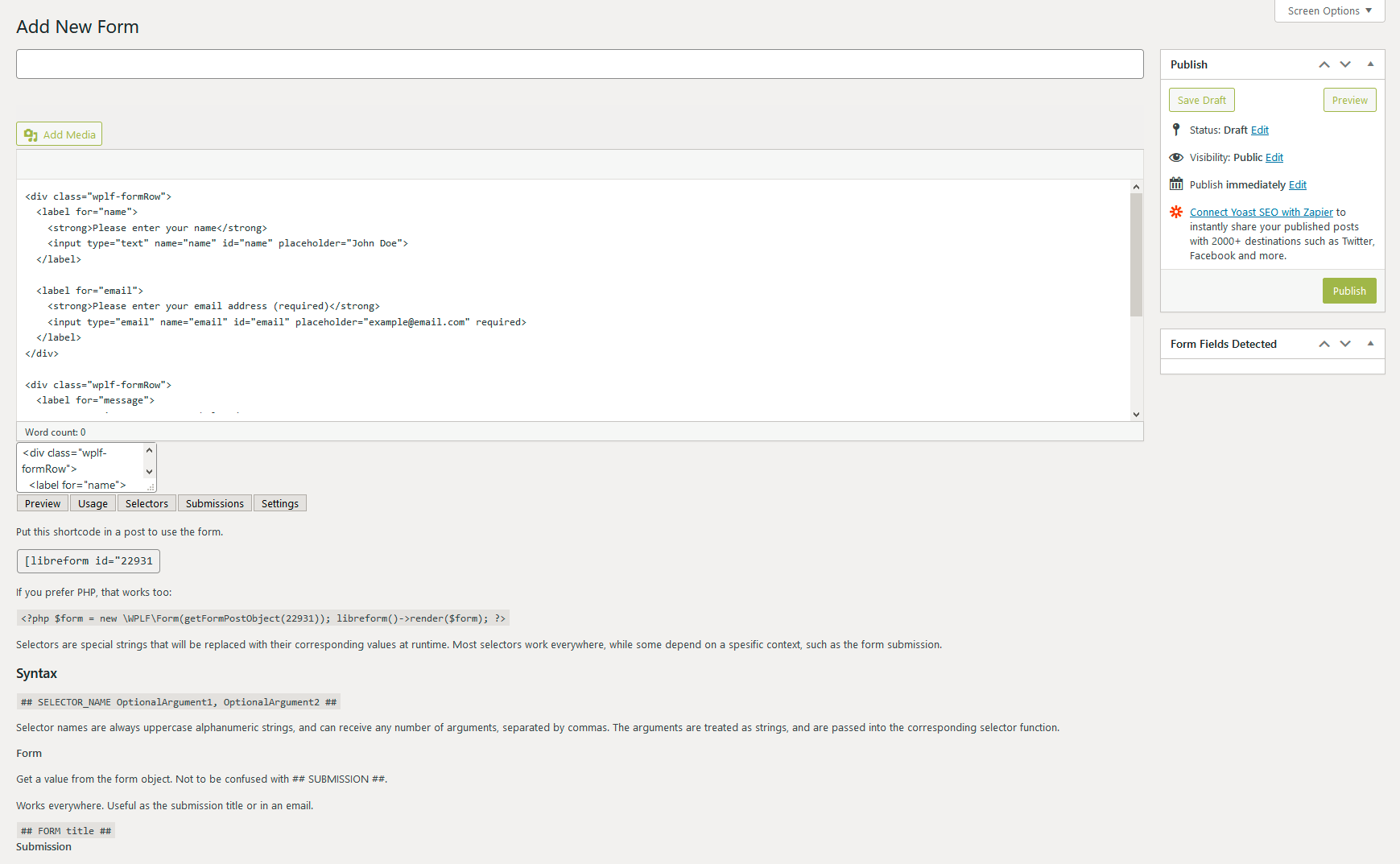Move Form Fields Detected panel down
Image resolution: width=1400 pixels, height=864 pixels.
(1345, 343)
